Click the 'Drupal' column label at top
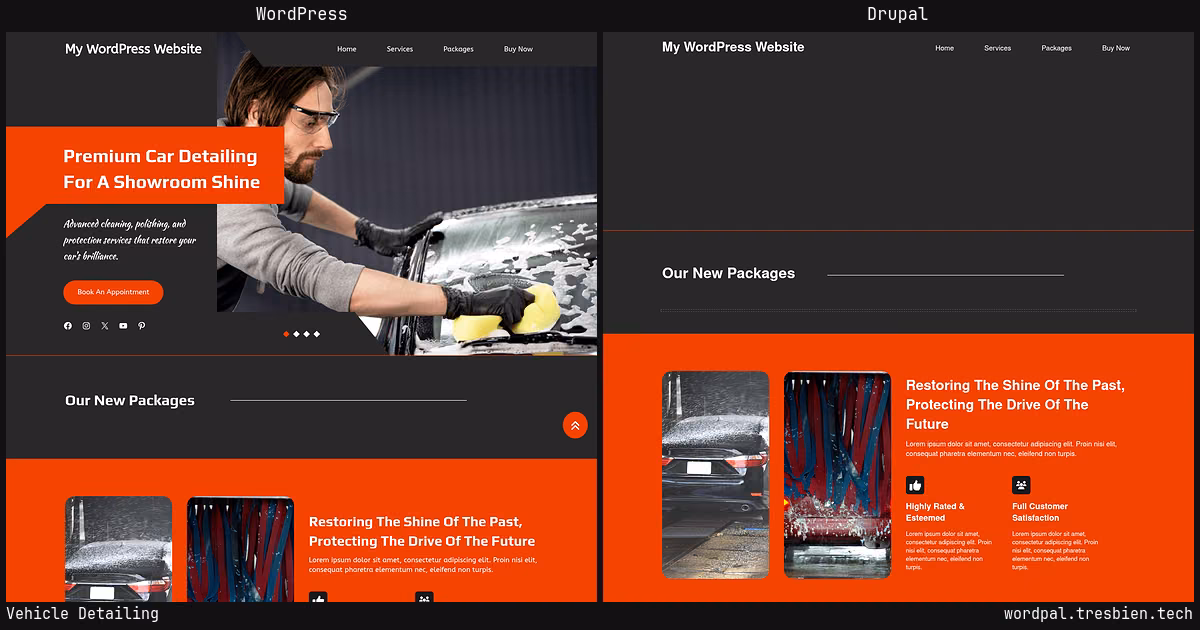 point(897,14)
